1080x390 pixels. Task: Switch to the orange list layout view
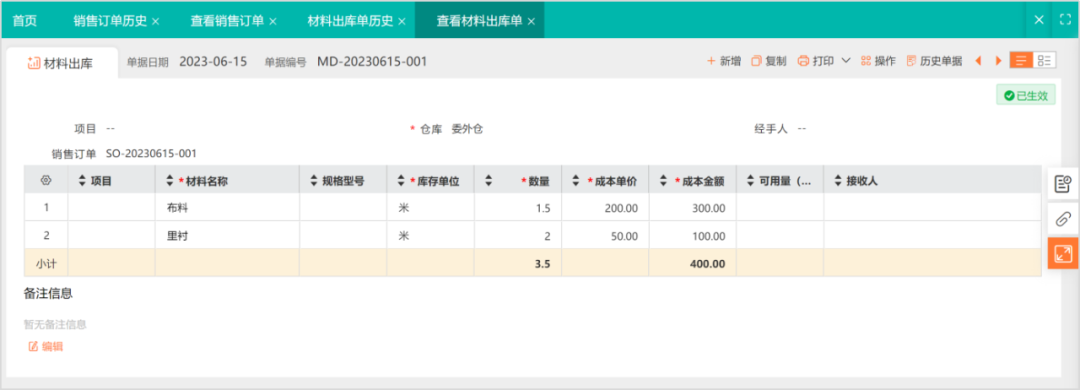tap(1021, 61)
